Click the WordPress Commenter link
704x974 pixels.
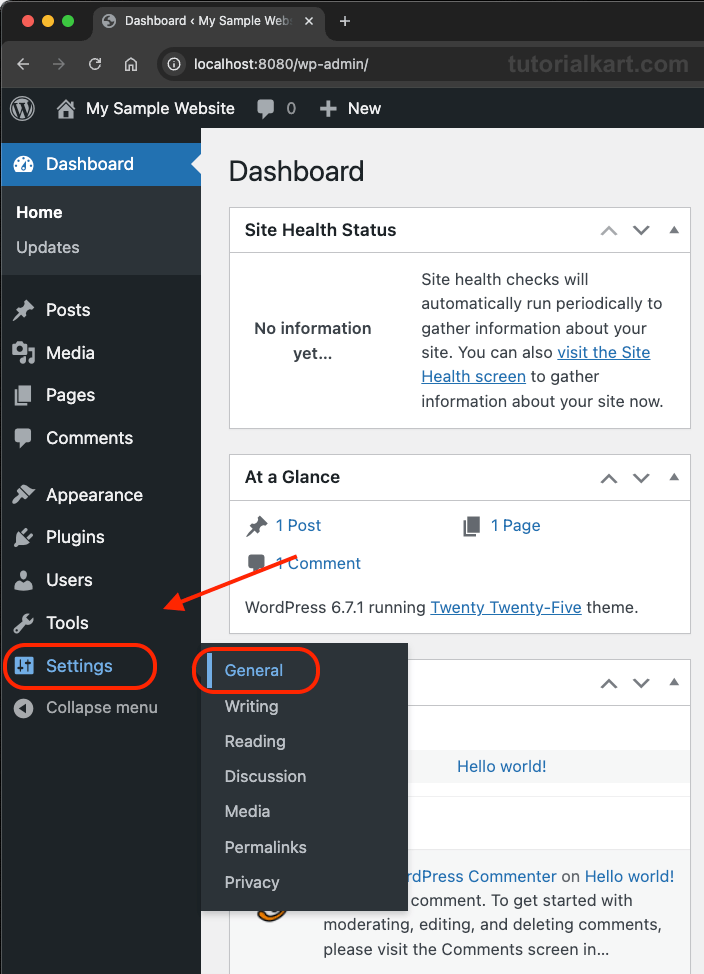click(x=482, y=876)
